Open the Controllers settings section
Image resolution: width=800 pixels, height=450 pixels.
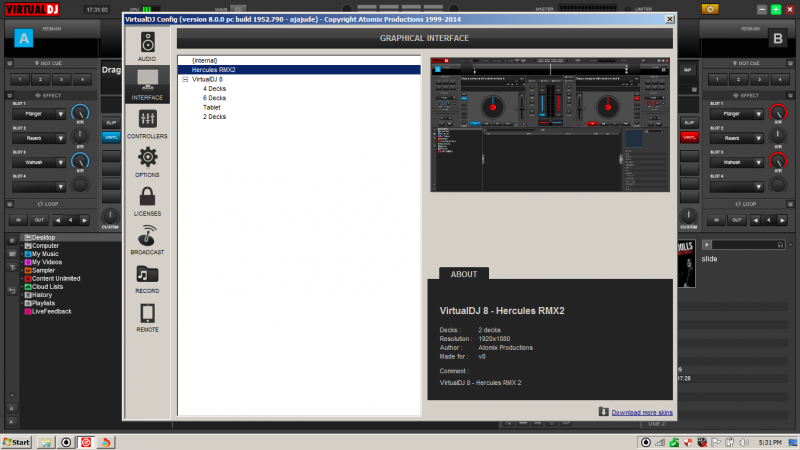point(147,123)
